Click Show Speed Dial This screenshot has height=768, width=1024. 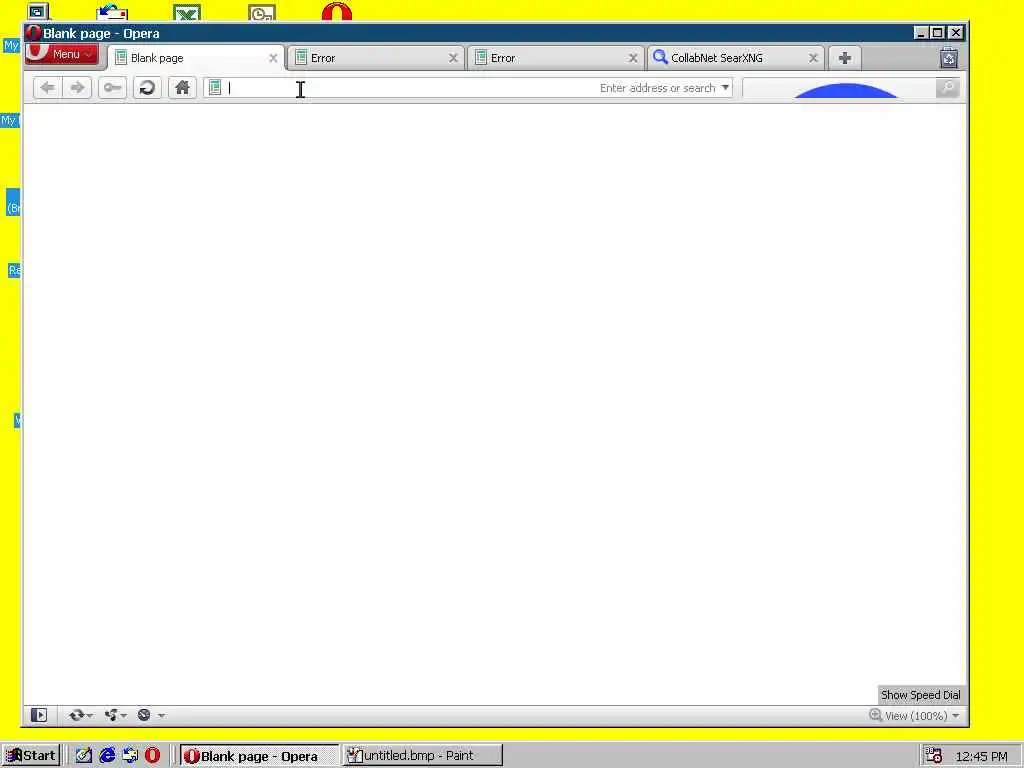coord(920,695)
